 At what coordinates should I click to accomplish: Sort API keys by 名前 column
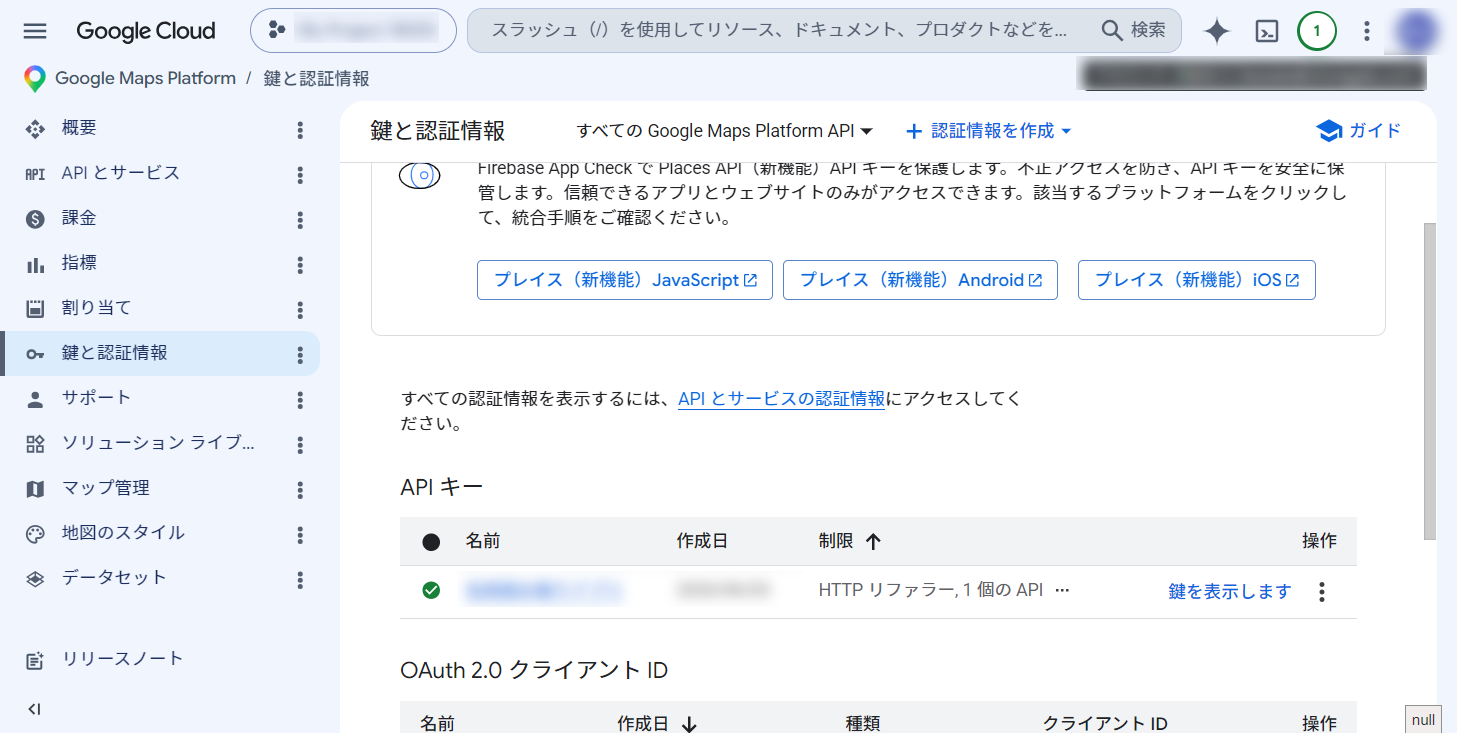pyautogui.click(x=482, y=541)
